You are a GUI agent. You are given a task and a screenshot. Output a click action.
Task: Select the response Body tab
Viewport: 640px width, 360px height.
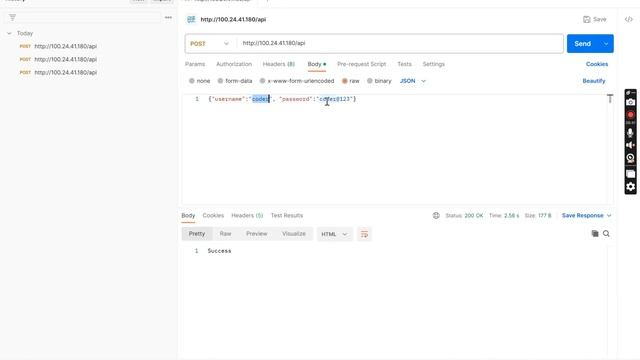188,216
